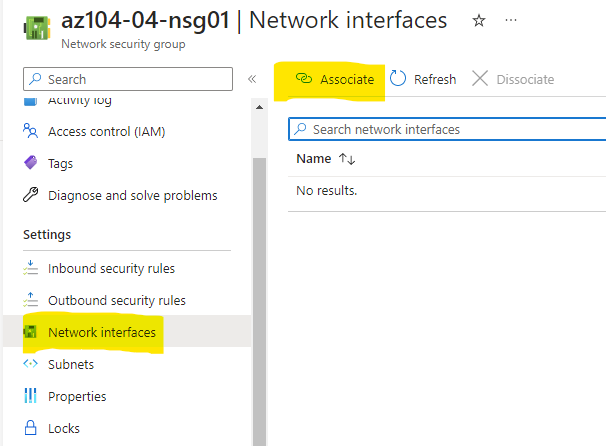Sort by the Name column header
606x446 pixels.
coord(313,159)
